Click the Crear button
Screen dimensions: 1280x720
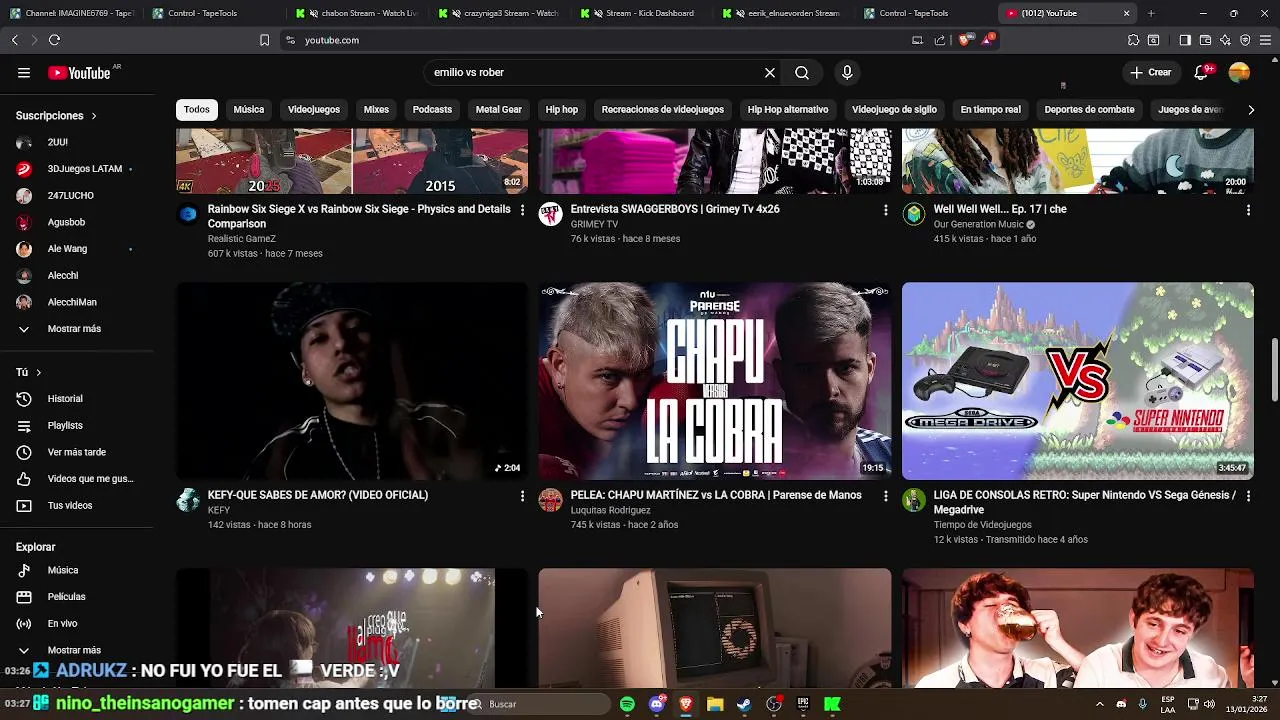tap(1150, 73)
